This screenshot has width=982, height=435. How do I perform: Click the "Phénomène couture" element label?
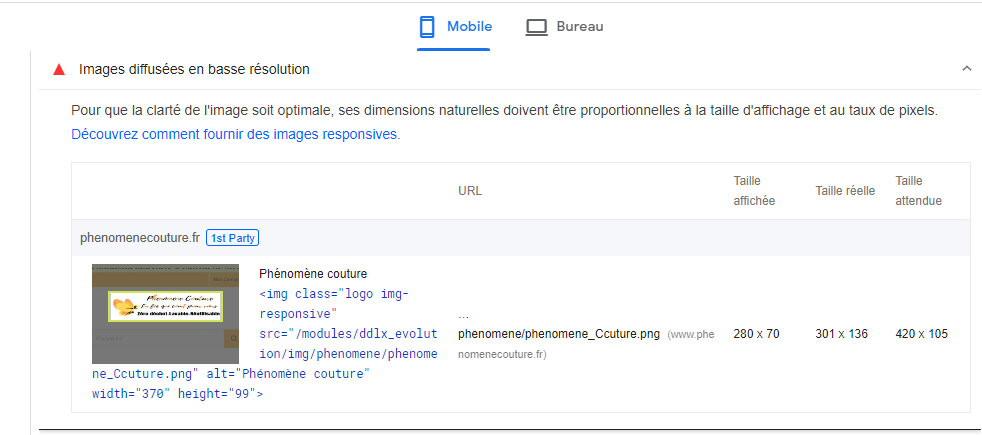pos(313,274)
